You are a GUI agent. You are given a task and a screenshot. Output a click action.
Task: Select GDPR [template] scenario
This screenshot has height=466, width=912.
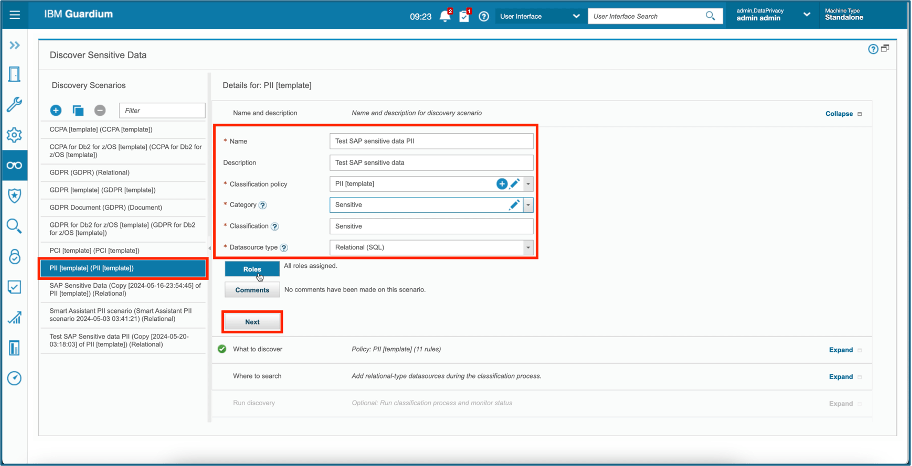(123, 190)
